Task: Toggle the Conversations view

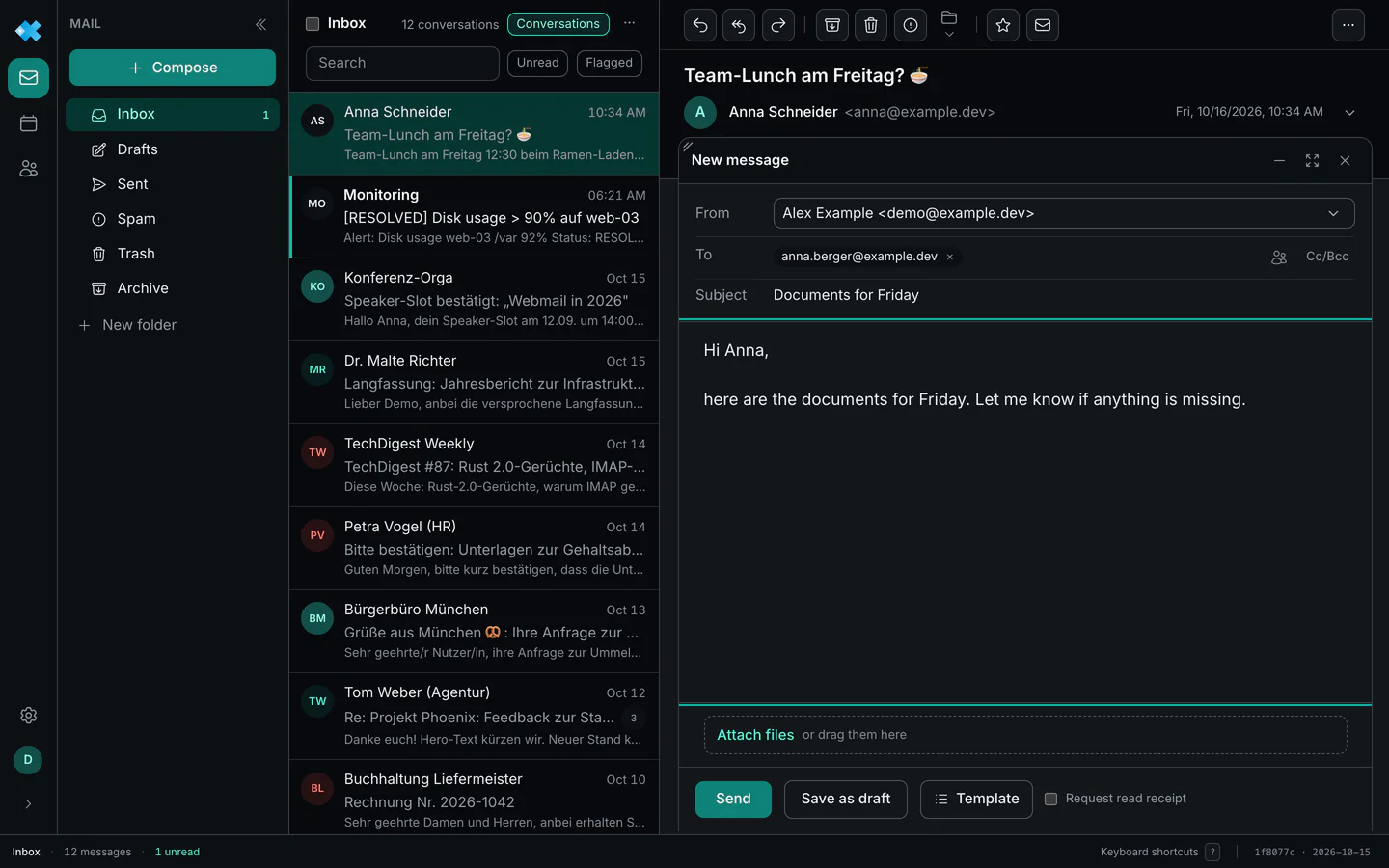Action: coord(558,24)
